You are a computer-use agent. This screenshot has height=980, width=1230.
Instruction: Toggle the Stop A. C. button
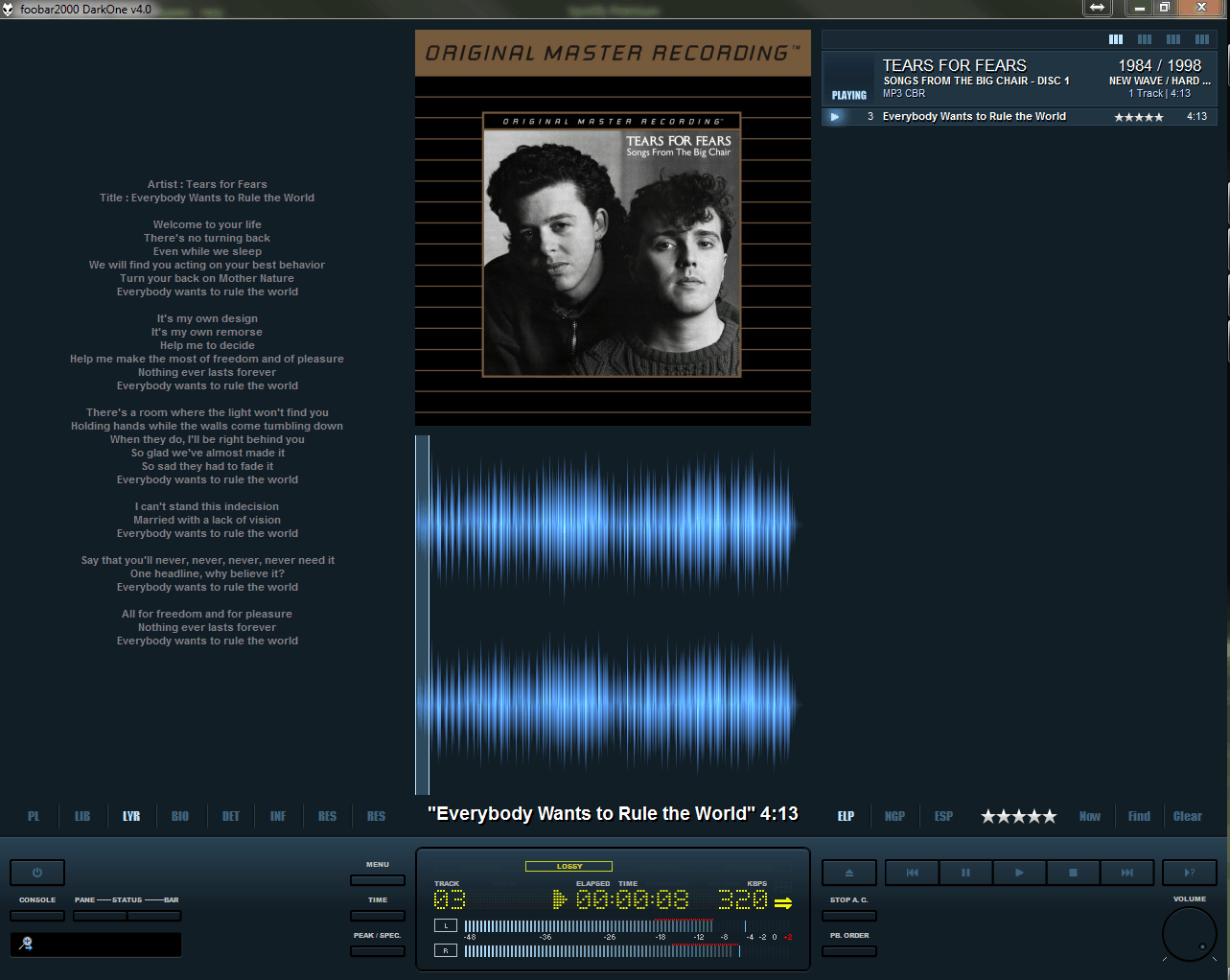pyautogui.click(x=848, y=916)
